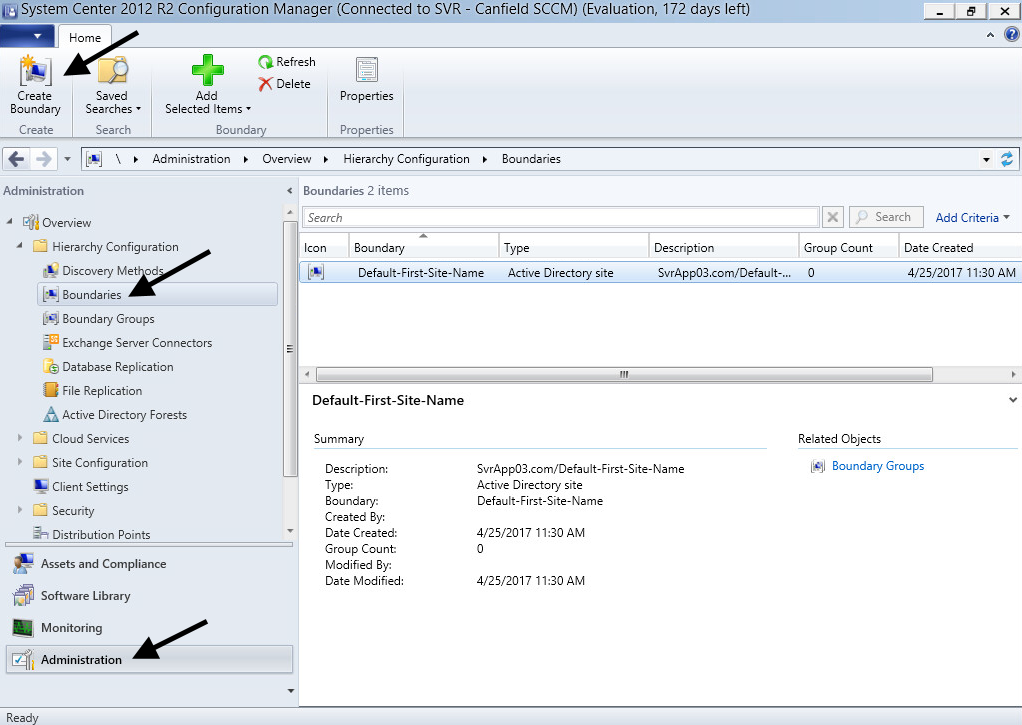Click the Search button

click(x=886, y=217)
